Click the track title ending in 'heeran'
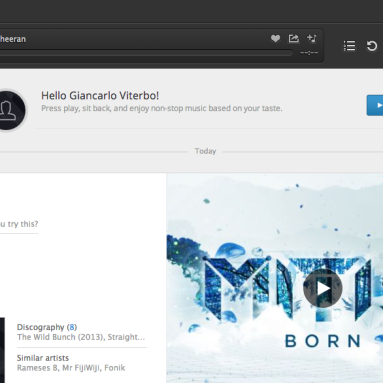The width and height of the screenshot is (383, 383). (13, 39)
